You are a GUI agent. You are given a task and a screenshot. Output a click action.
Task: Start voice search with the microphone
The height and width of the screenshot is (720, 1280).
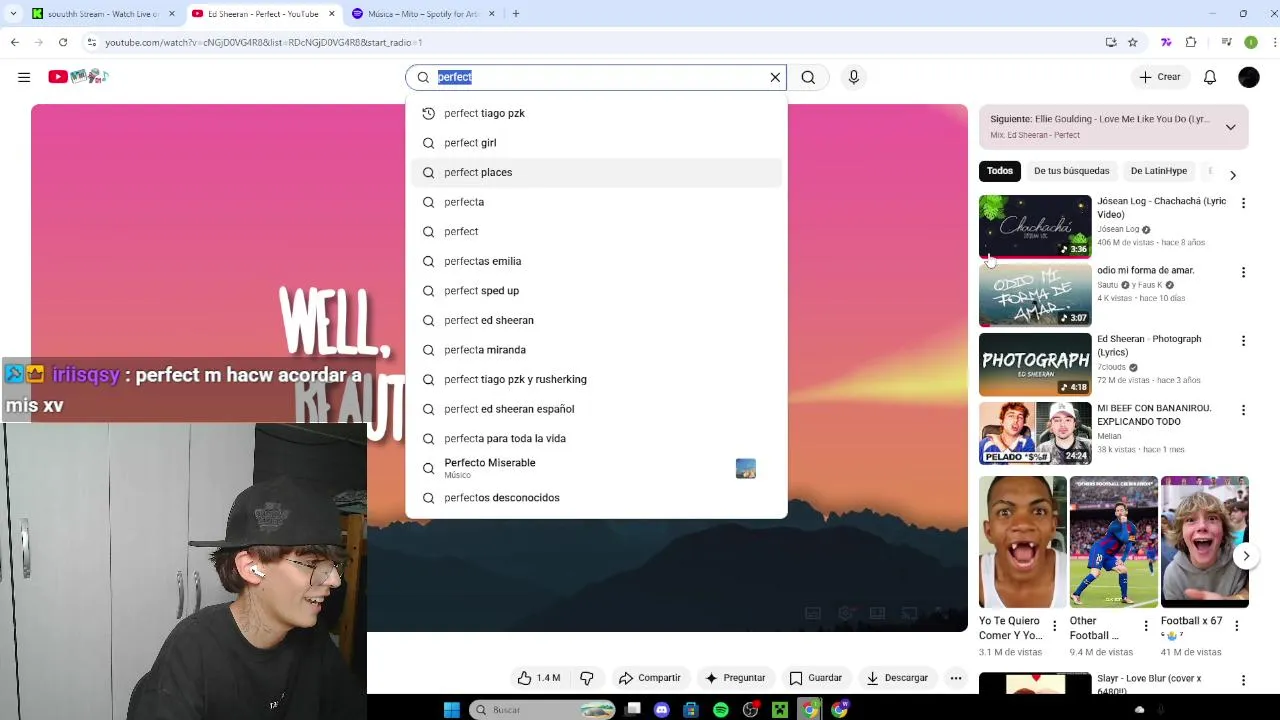853,77
